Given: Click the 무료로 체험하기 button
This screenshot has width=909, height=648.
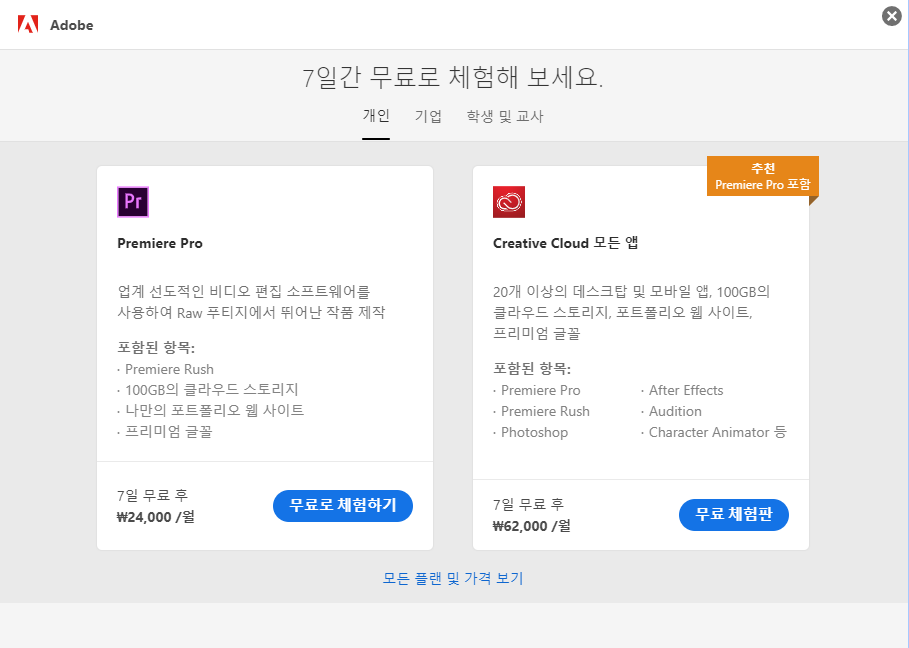Looking at the screenshot, I should 343,505.
